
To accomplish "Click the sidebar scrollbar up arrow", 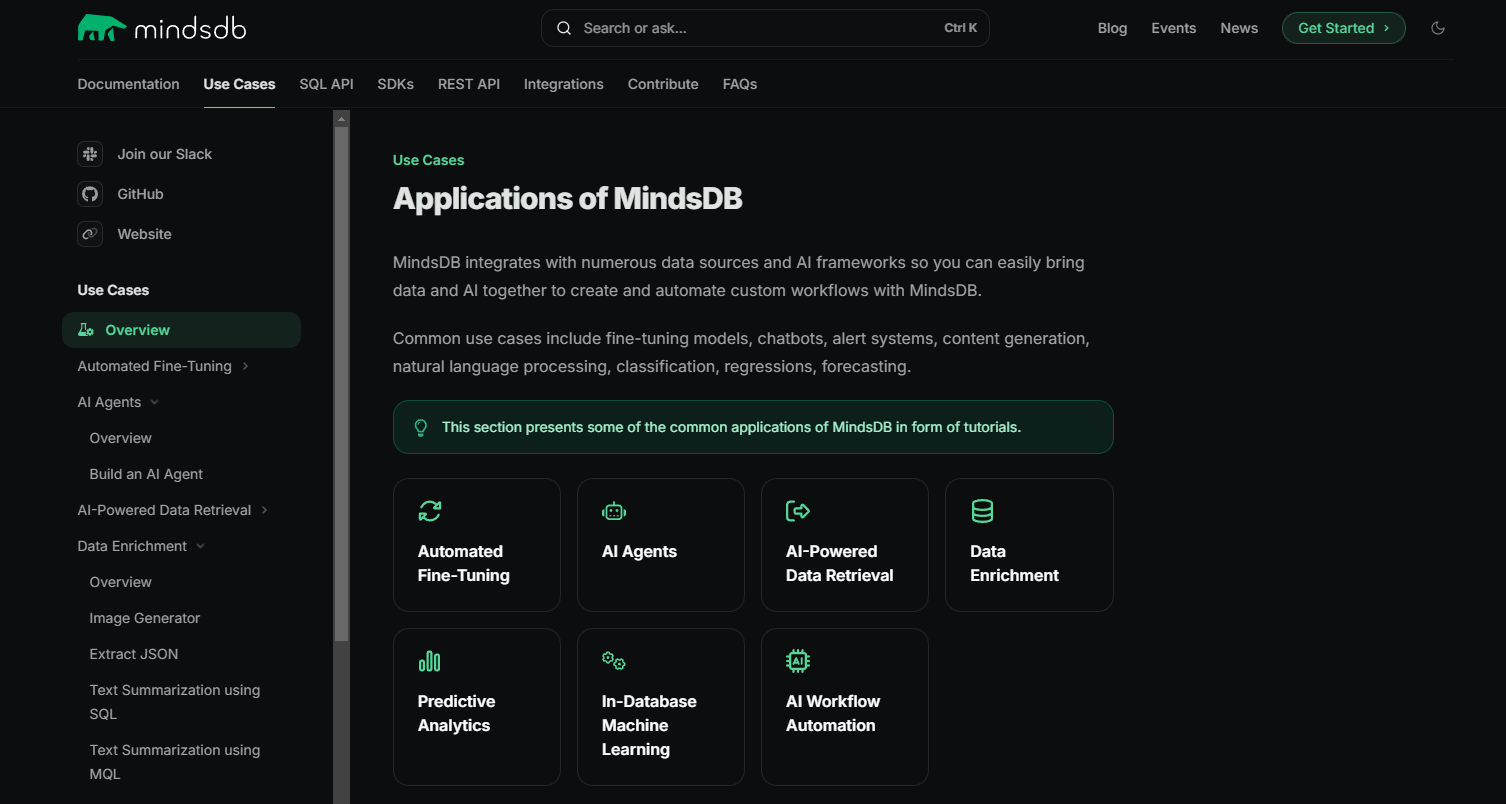I will pyautogui.click(x=341, y=118).
